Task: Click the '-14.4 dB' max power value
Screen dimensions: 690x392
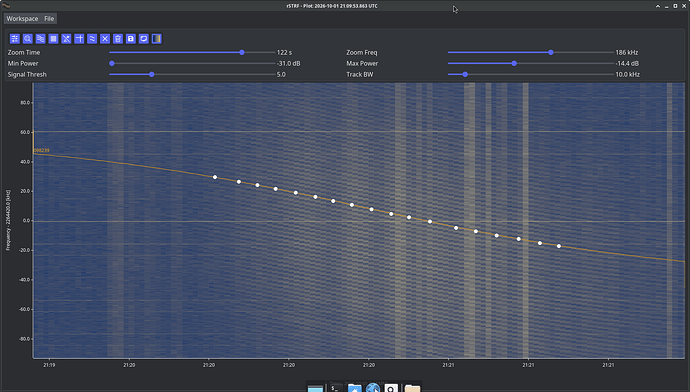Action: coord(627,63)
